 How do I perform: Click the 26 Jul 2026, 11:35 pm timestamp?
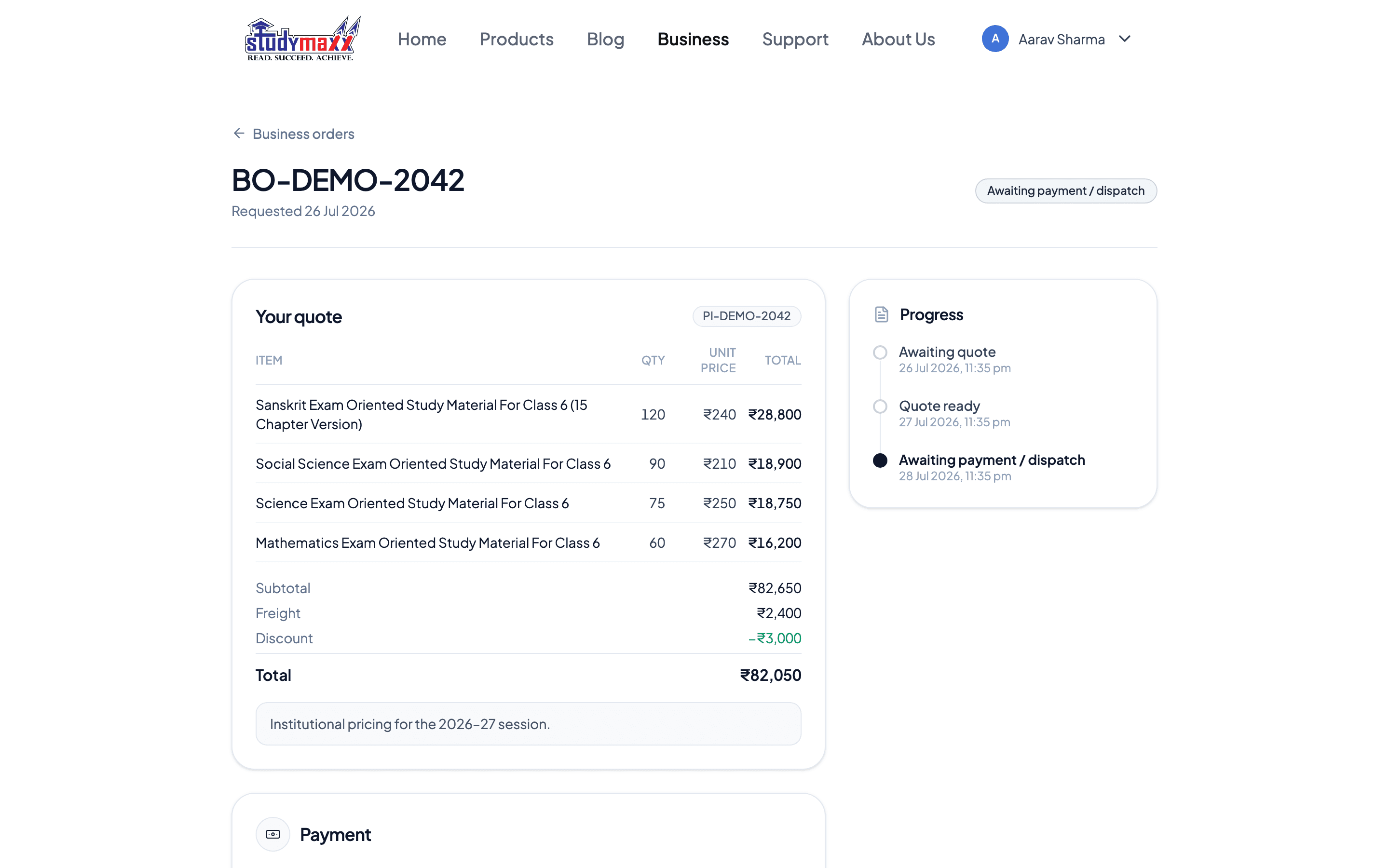click(x=954, y=368)
